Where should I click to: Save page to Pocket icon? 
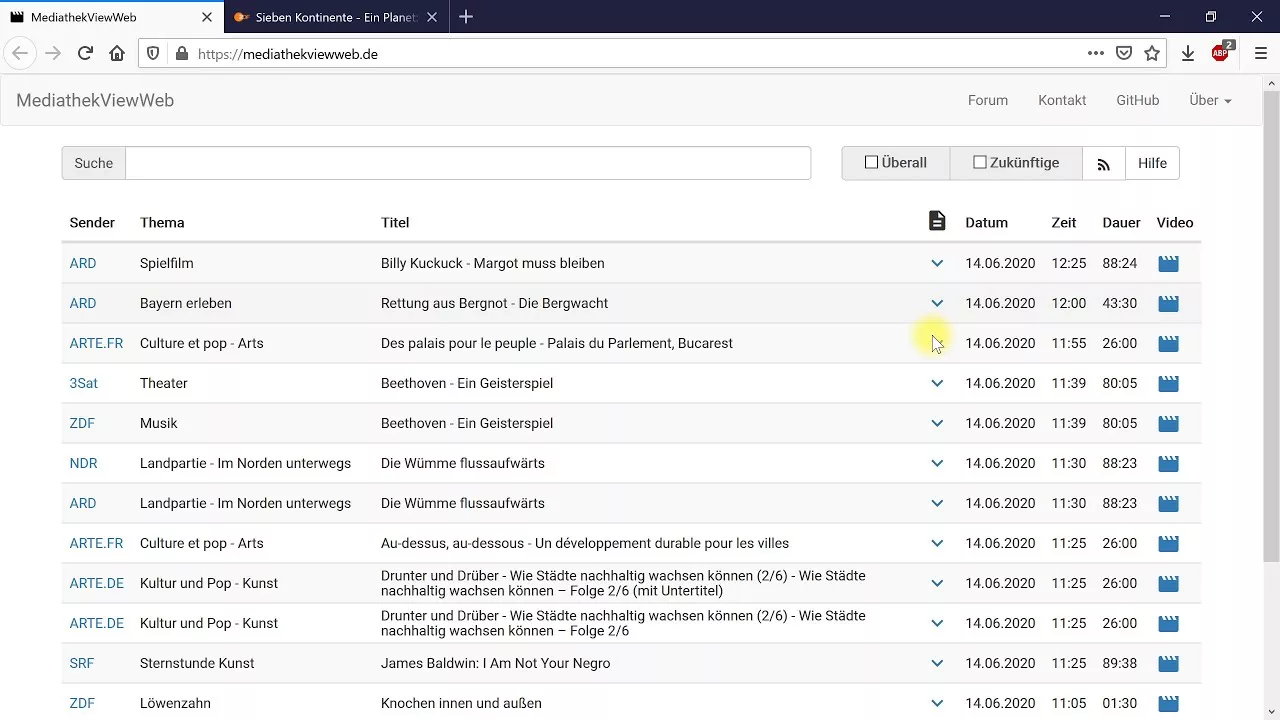(1124, 54)
